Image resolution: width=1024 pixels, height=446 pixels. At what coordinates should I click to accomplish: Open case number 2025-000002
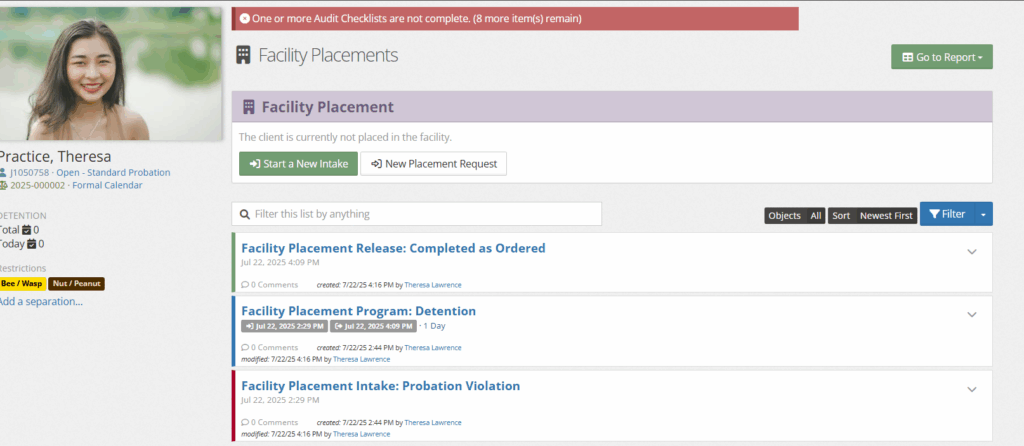[x=37, y=185]
